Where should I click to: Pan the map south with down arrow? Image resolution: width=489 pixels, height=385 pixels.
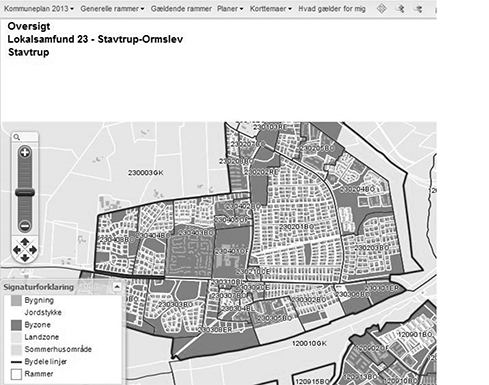25,257
